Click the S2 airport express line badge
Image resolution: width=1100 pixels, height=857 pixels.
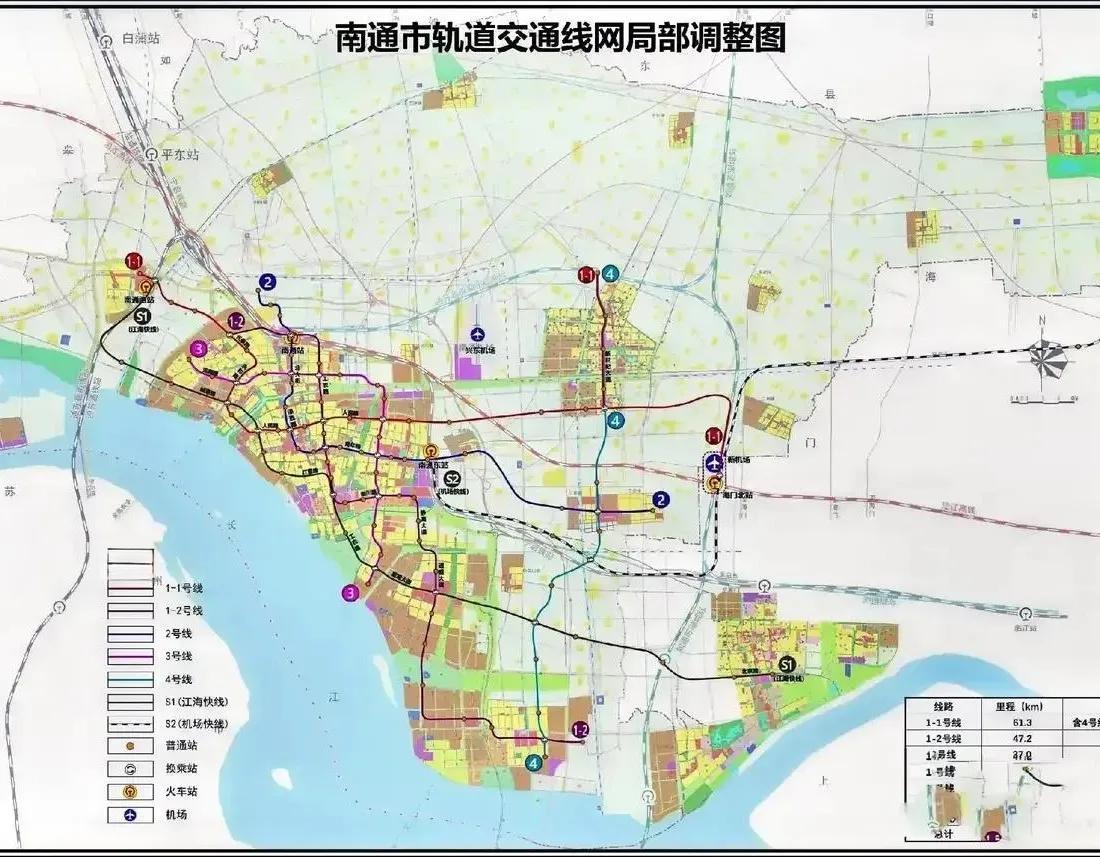coord(452,479)
